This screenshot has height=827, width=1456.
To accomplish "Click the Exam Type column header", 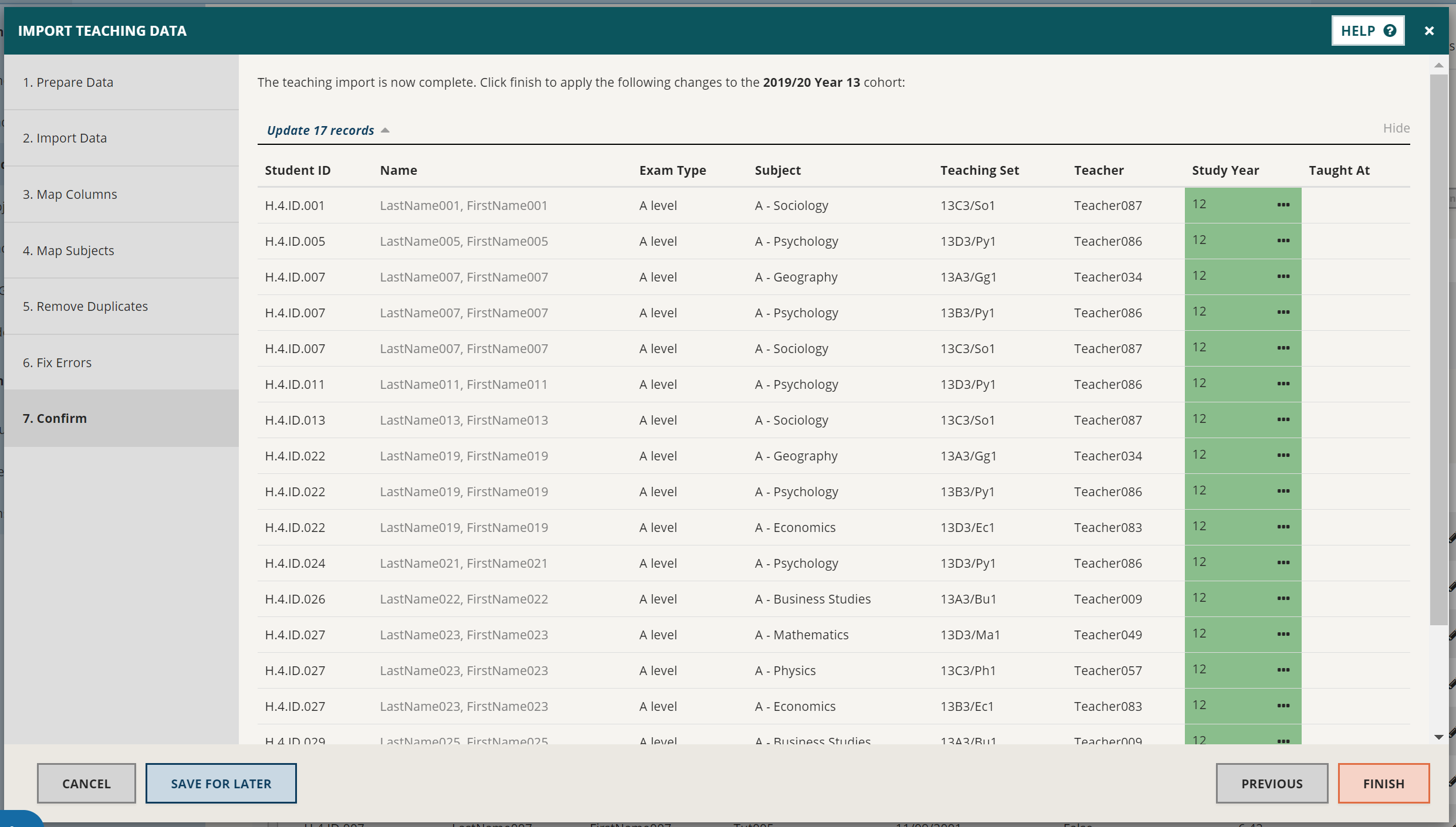I will point(673,170).
